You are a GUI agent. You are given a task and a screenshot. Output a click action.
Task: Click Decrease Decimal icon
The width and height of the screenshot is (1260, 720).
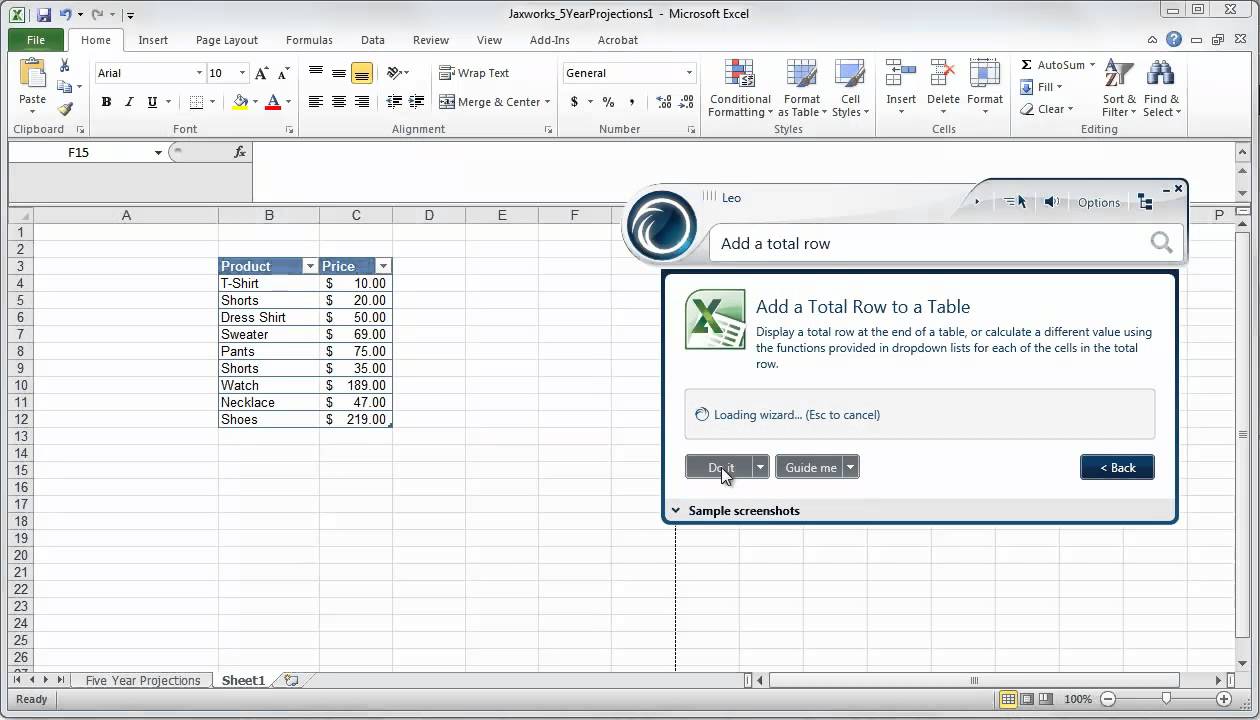pos(687,102)
